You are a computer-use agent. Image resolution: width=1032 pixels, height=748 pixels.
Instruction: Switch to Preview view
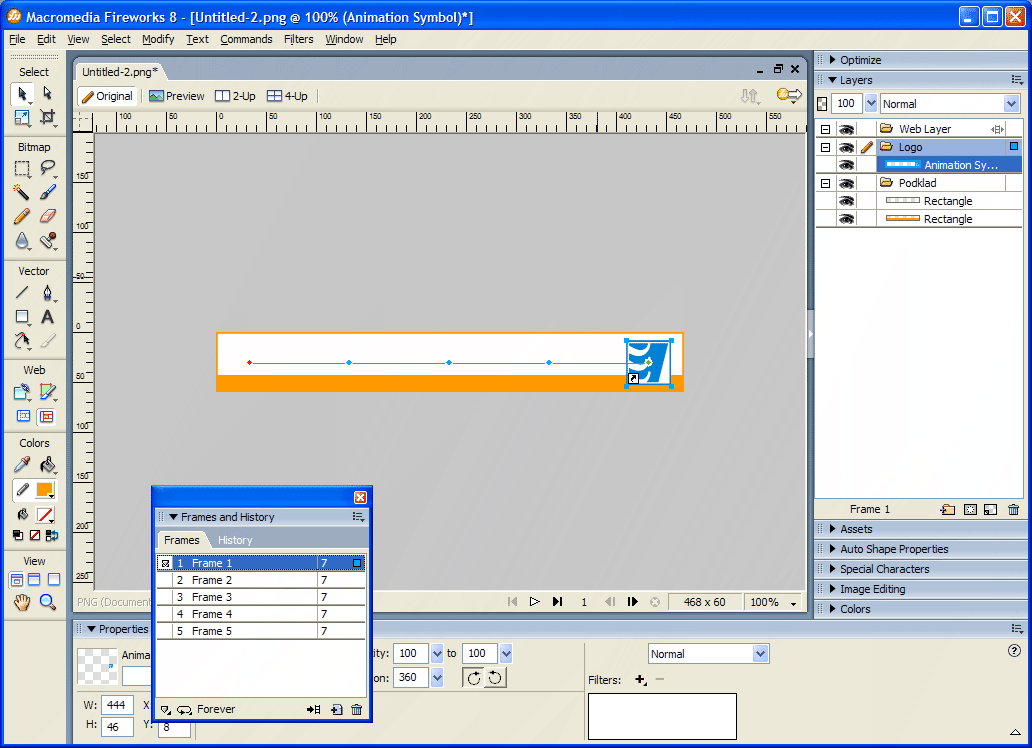(177, 96)
